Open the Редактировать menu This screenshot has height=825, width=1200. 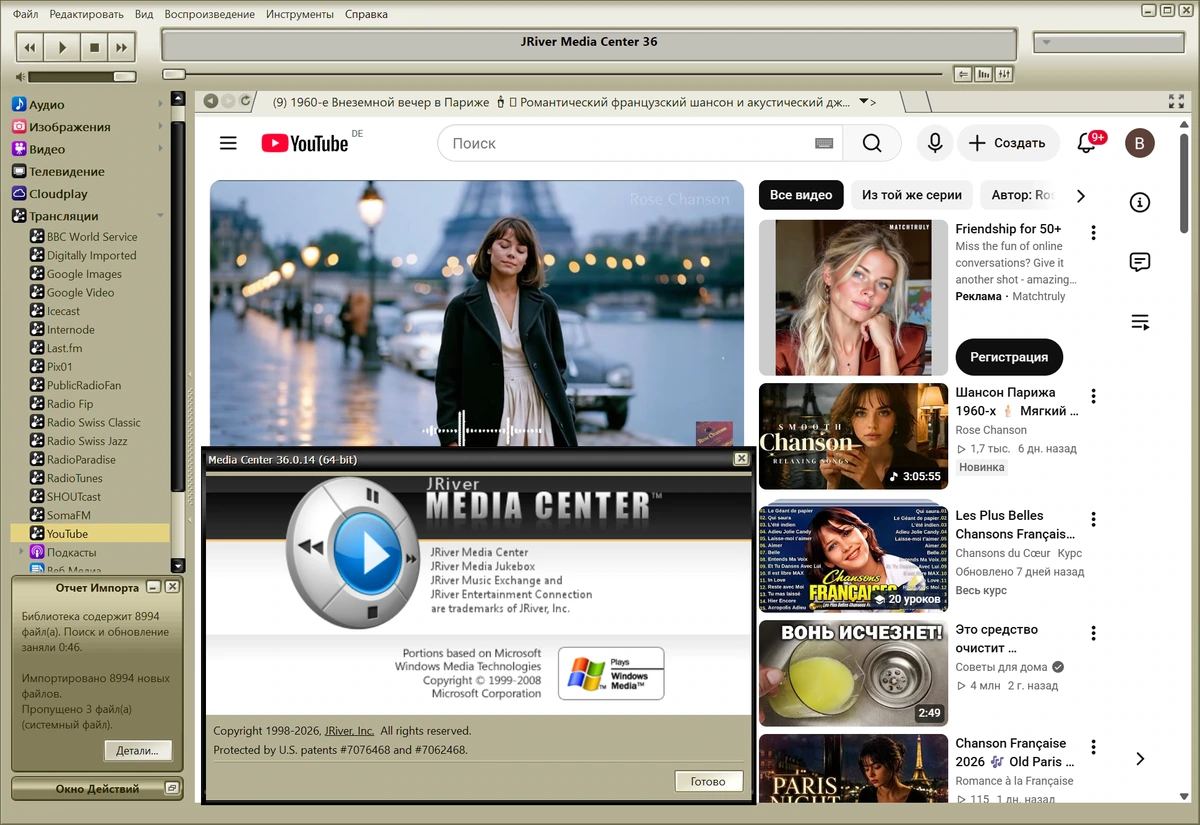click(x=86, y=14)
